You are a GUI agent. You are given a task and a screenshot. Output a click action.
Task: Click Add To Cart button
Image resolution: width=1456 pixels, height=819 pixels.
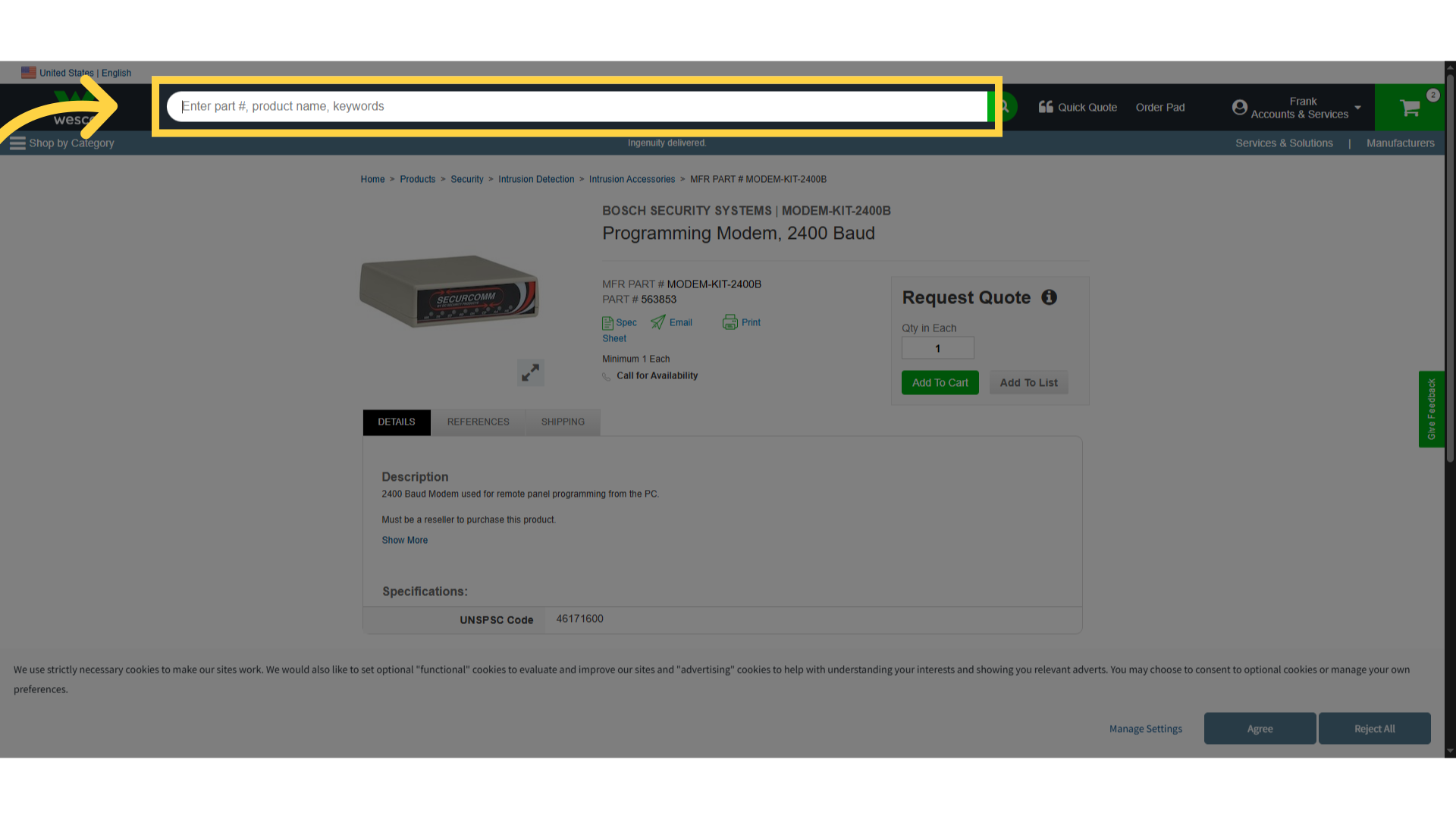click(x=940, y=383)
